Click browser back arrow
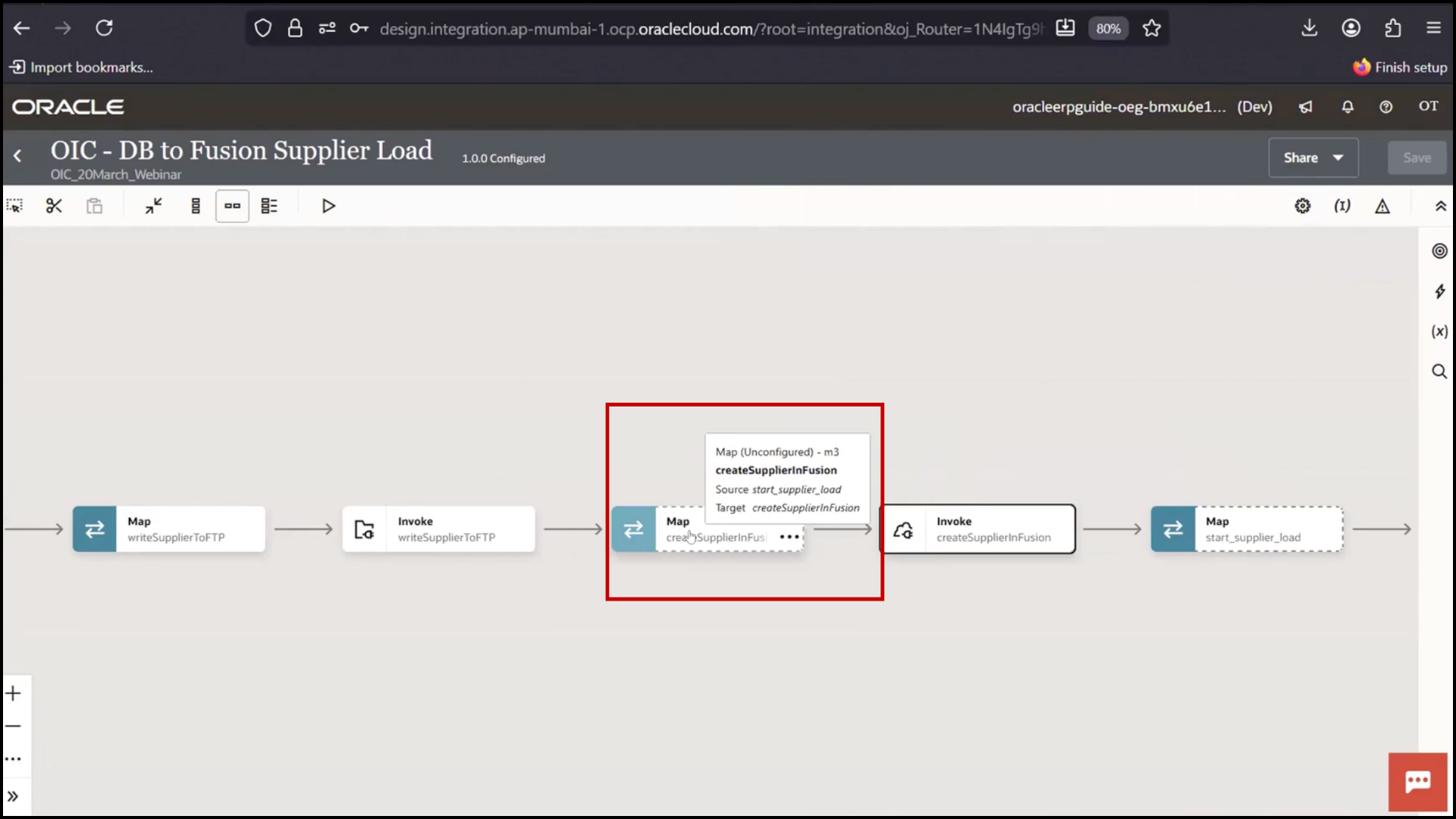This screenshot has width=1456, height=819. (x=21, y=28)
